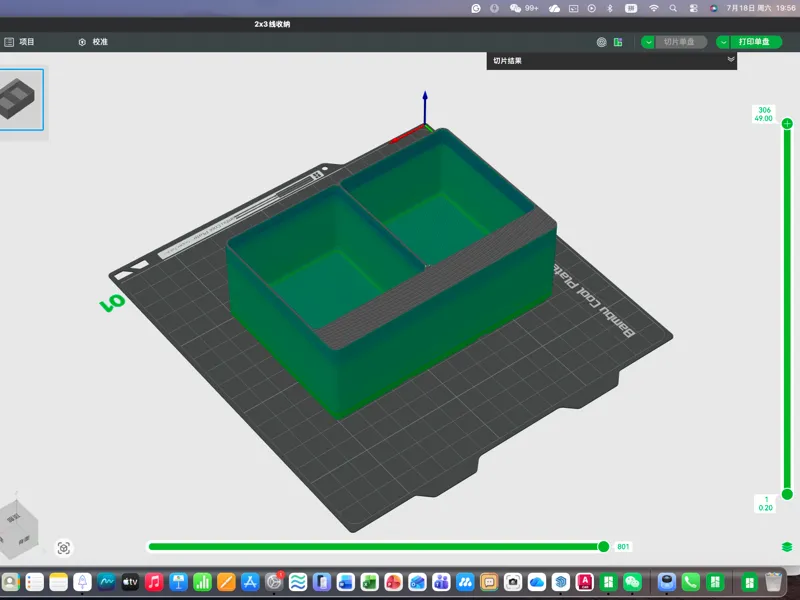Open Spotlight search in menu bar
The width and height of the screenshot is (800, 600).
coord(673,8)
